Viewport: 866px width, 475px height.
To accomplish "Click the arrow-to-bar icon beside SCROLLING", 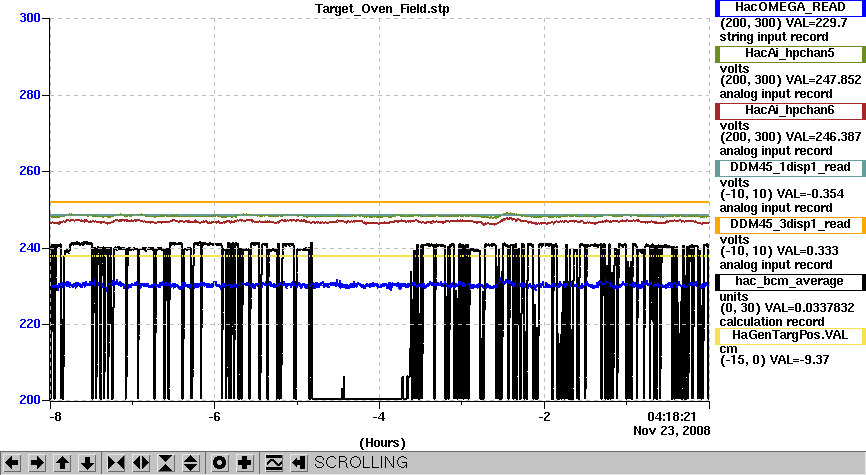I will tap(299, 463).
